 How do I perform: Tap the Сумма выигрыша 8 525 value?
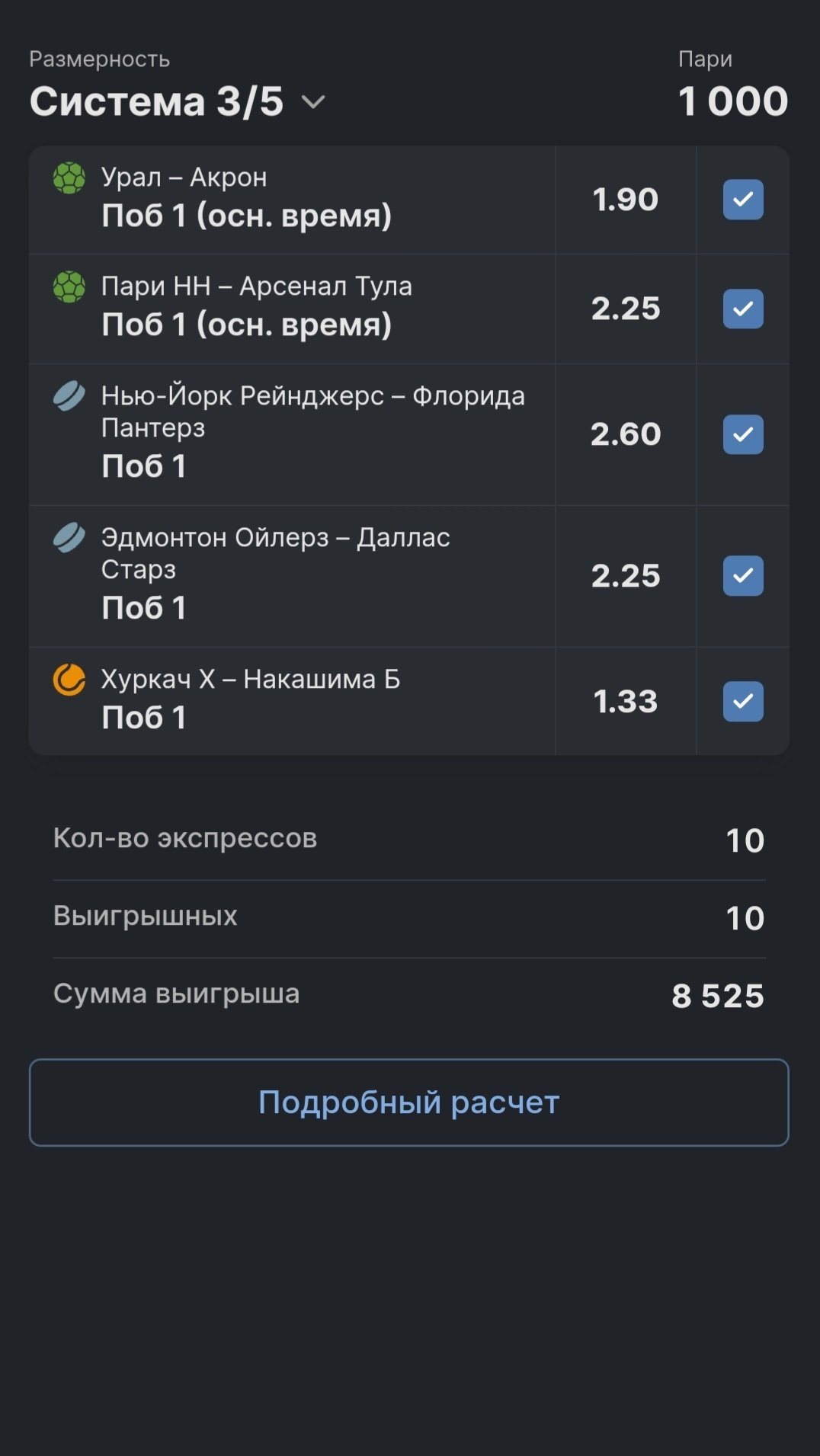tap(717, 996)
